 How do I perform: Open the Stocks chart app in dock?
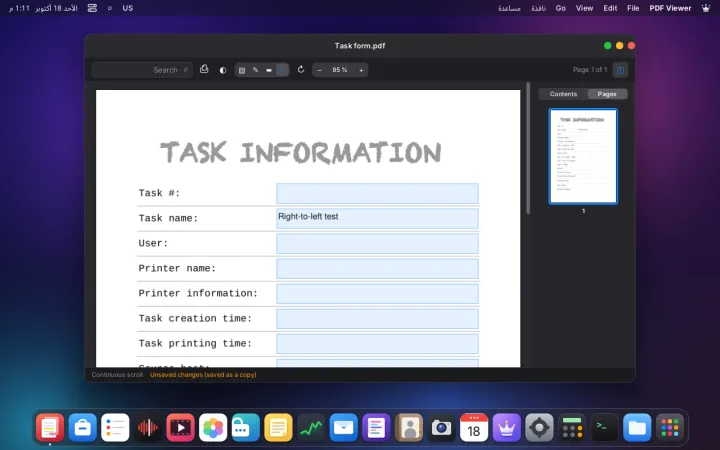[311, 428]
